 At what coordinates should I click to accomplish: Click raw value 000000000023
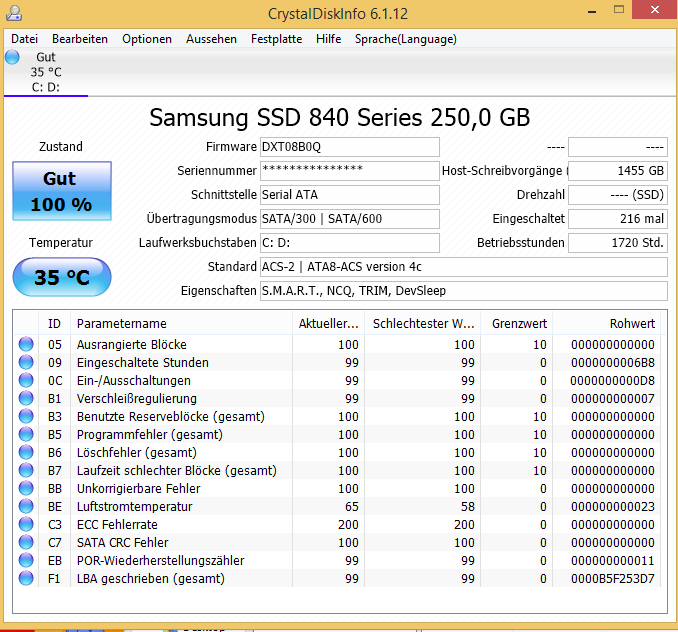click(613, 507)
